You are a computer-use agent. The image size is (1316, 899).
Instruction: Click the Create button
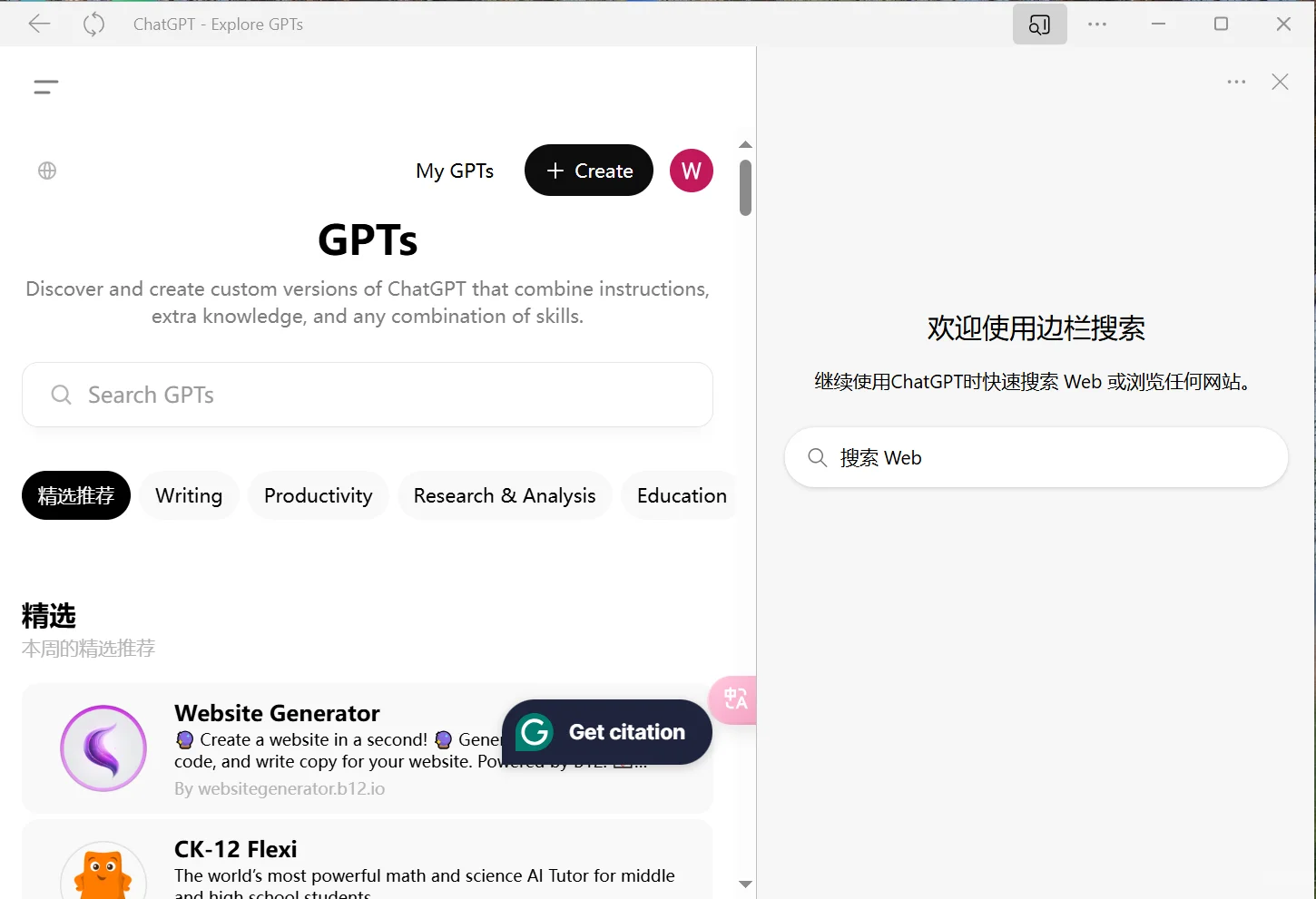[x=588, y=171]
